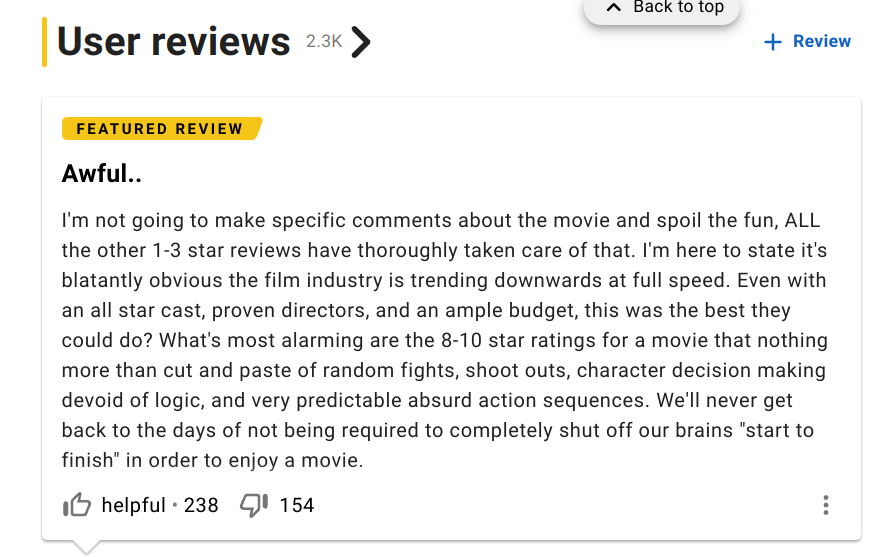
Task: Expand the chevron next to User reviews
Action: (x=362, y=42)
